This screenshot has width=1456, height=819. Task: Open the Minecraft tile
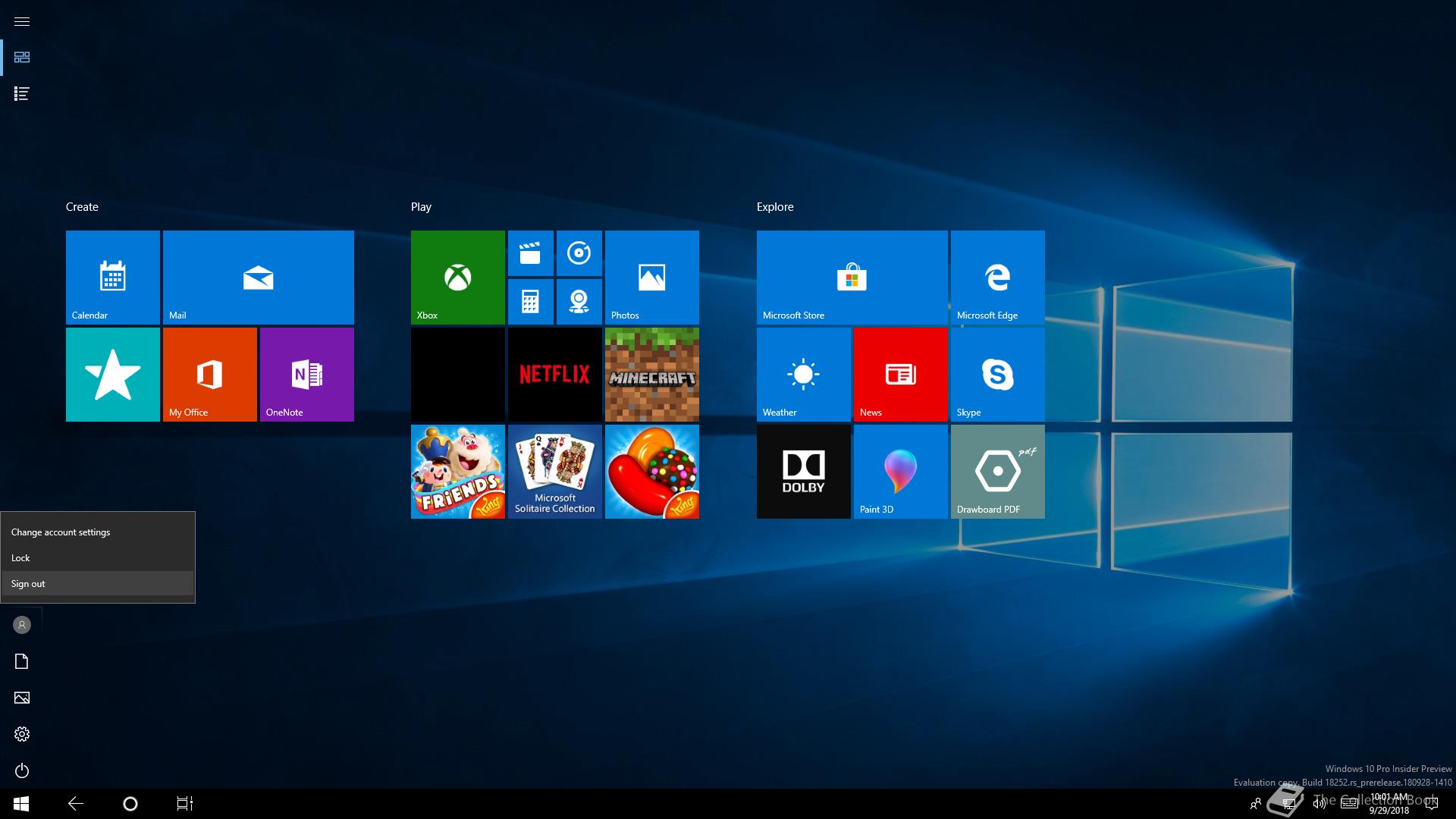(651, 375)
